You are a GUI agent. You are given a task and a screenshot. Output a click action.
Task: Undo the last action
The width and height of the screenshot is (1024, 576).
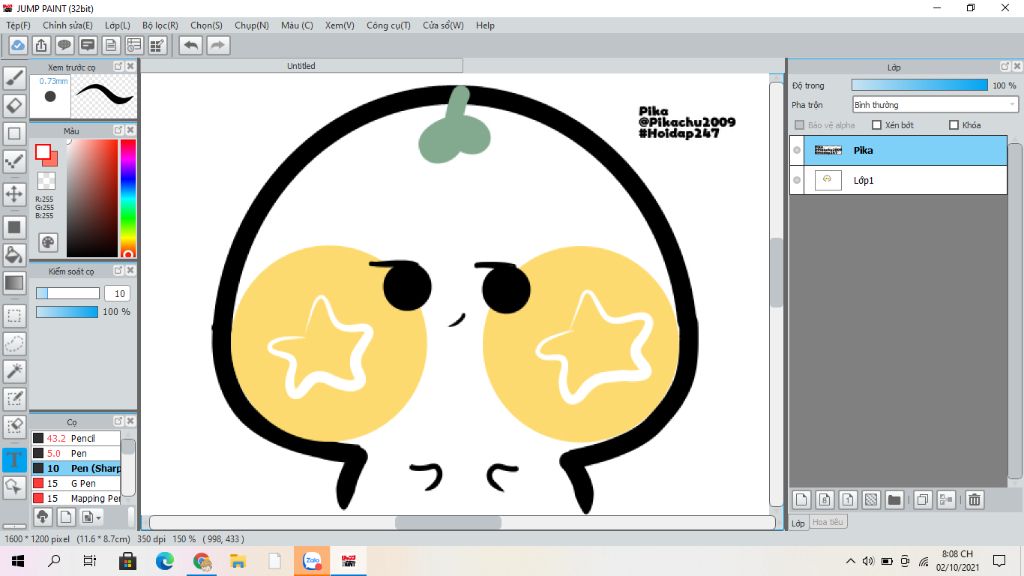point(191,45)
